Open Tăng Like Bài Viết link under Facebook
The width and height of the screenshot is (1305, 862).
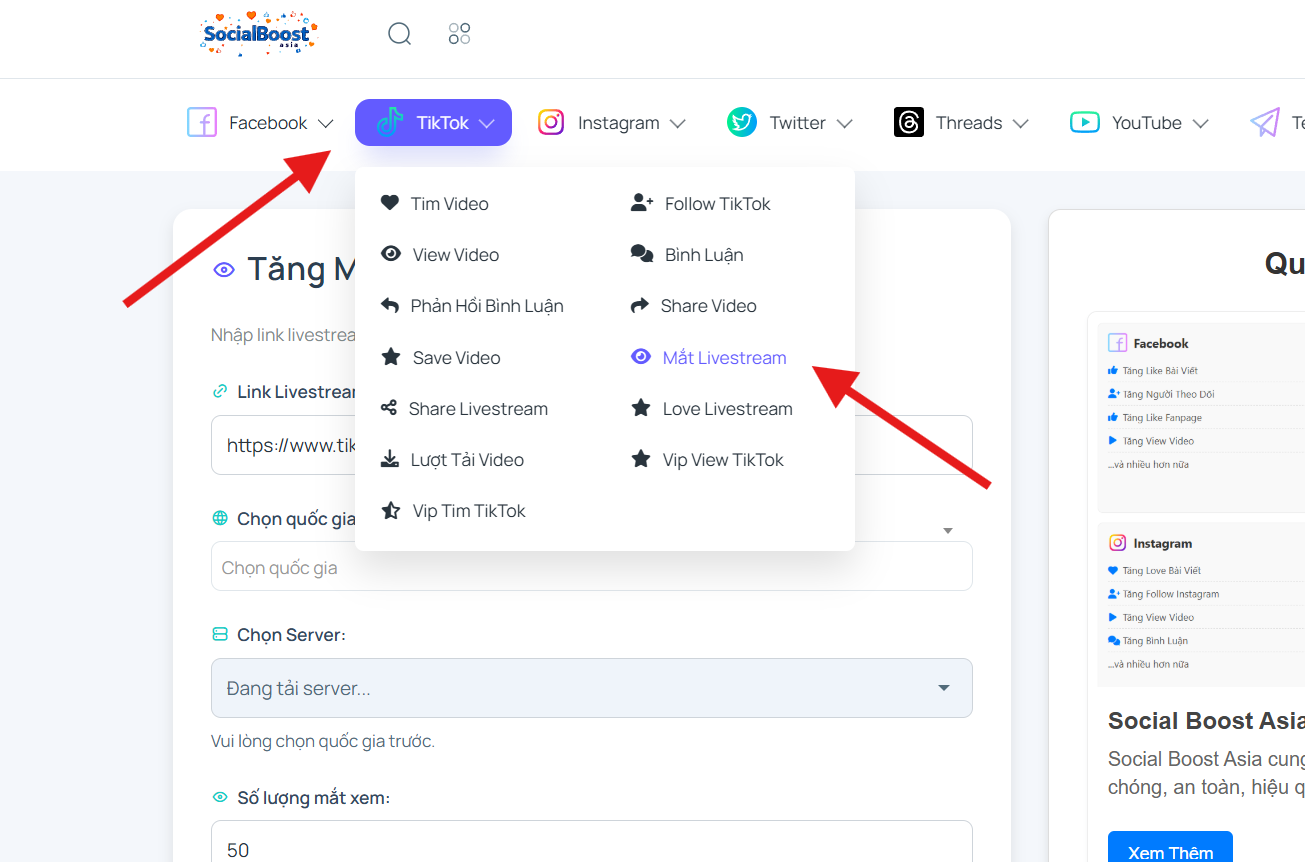click(x=1159, y=370)
